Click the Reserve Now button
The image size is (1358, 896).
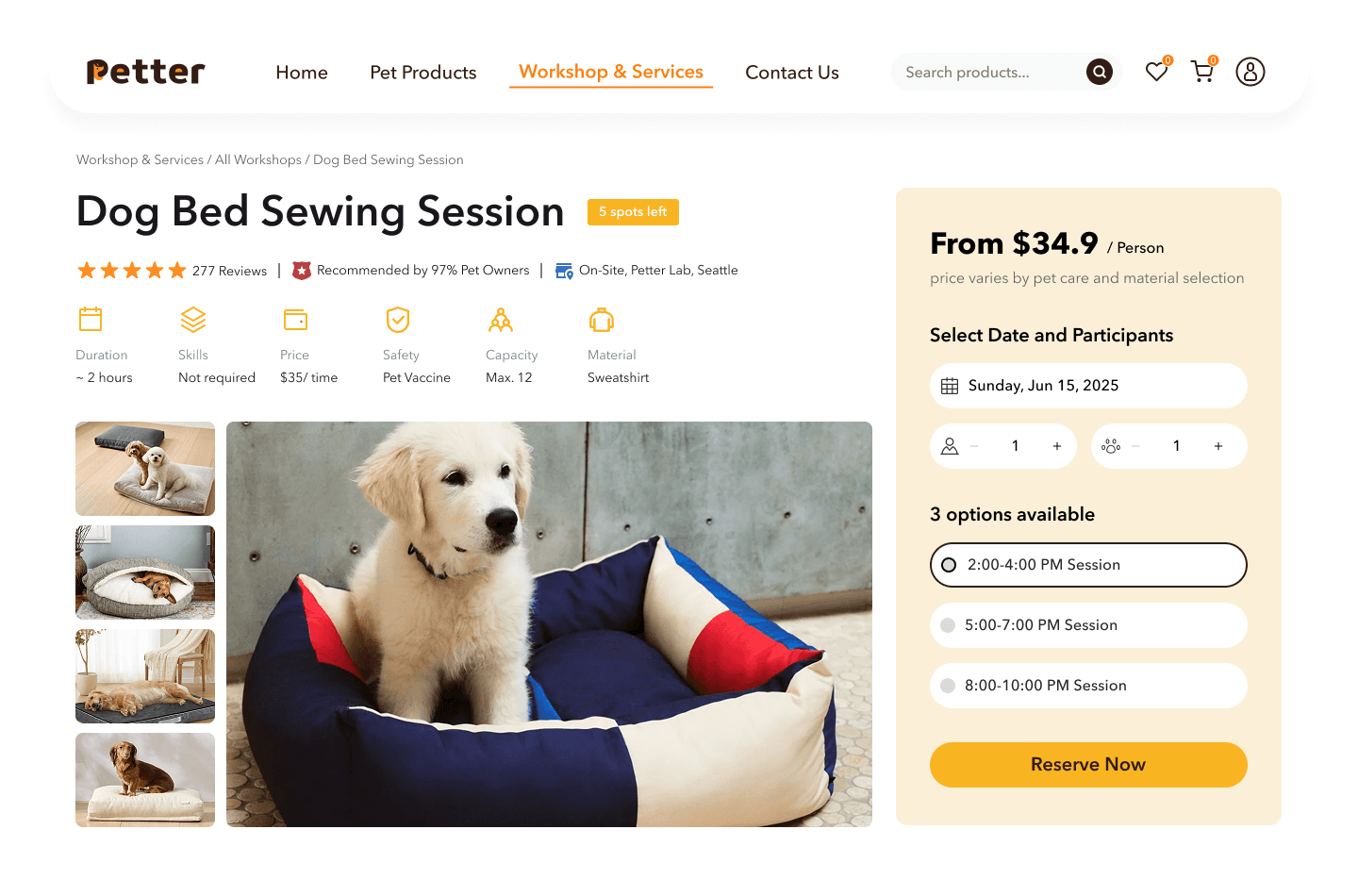pyautogui.click(x=1088, y=765)
